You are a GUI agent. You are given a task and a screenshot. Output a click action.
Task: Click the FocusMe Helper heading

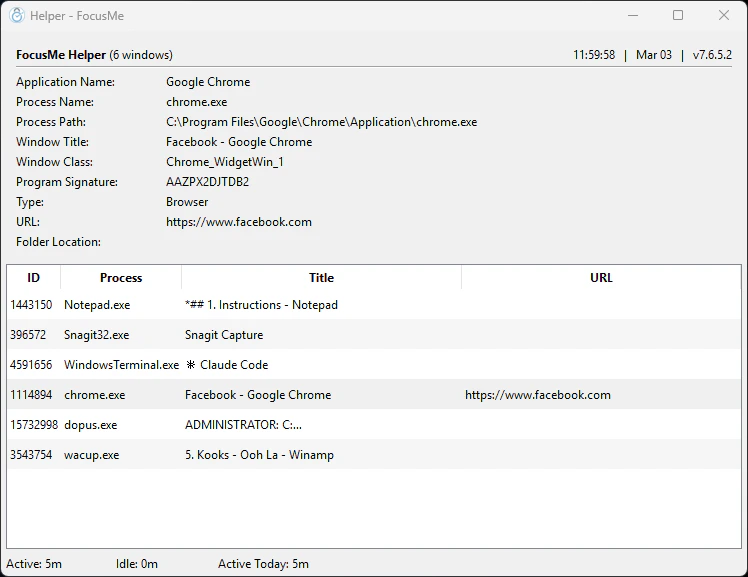(x=61, y=55)
